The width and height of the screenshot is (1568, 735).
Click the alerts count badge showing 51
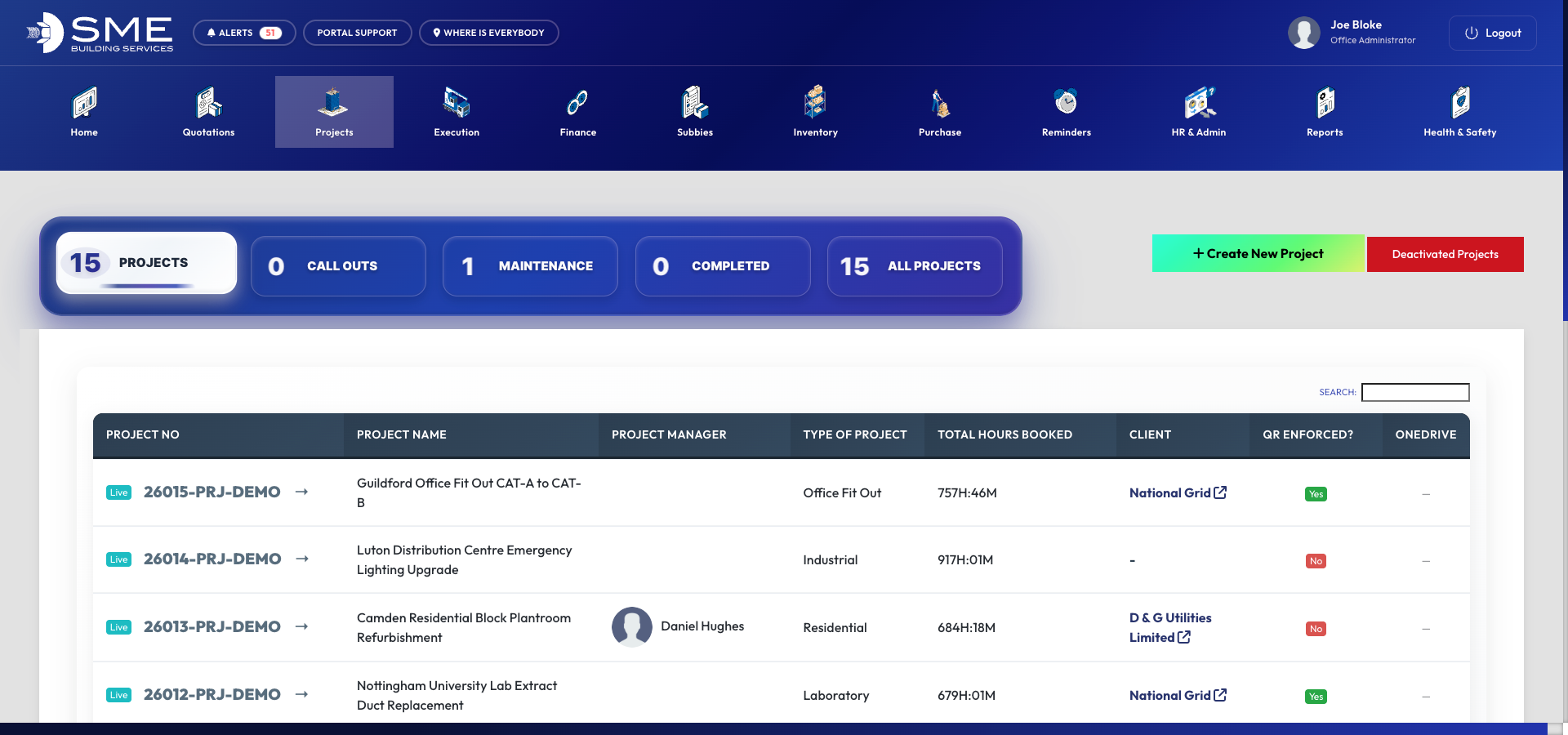tap(270, 33)
